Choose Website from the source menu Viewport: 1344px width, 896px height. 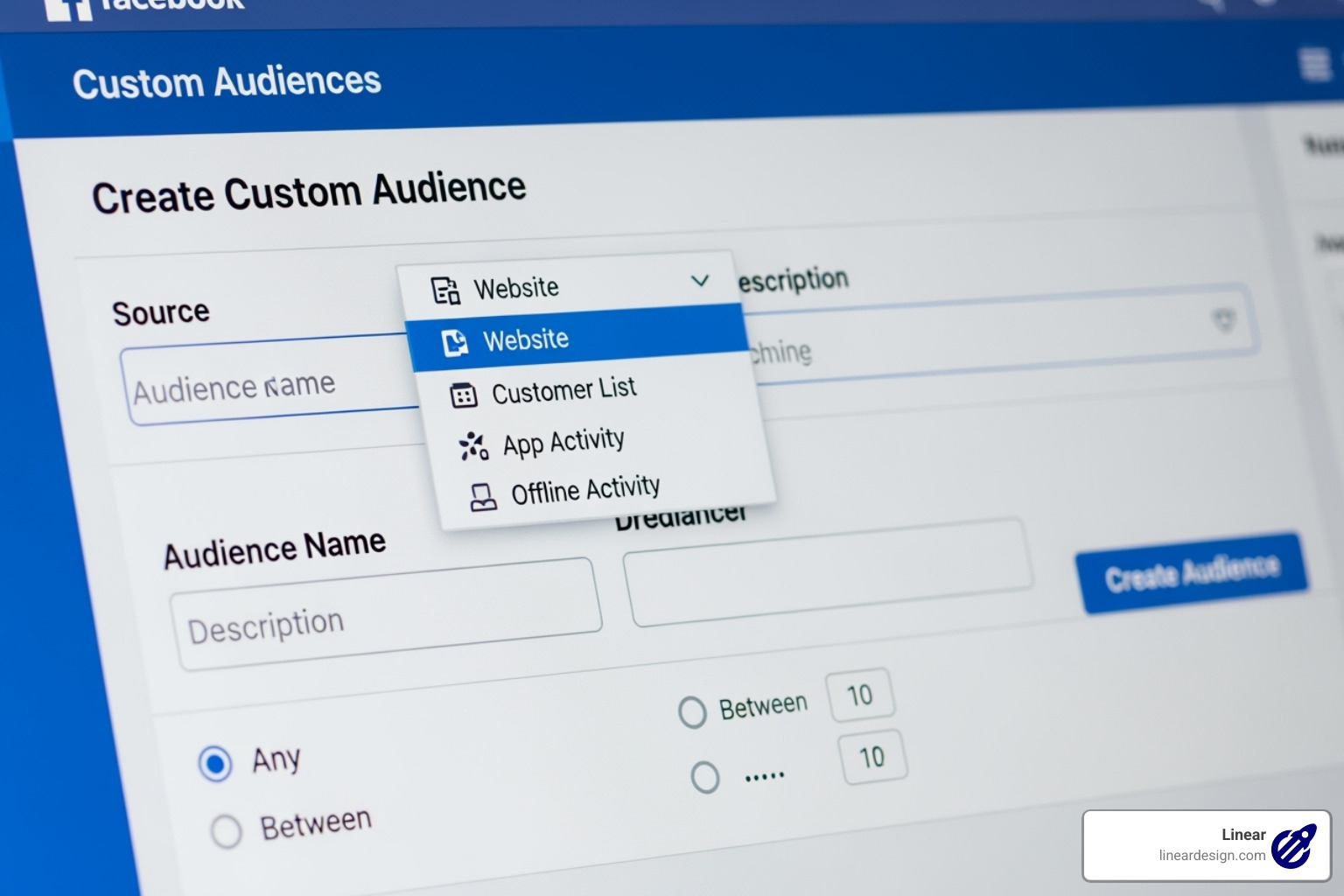(x=526, y=339)
